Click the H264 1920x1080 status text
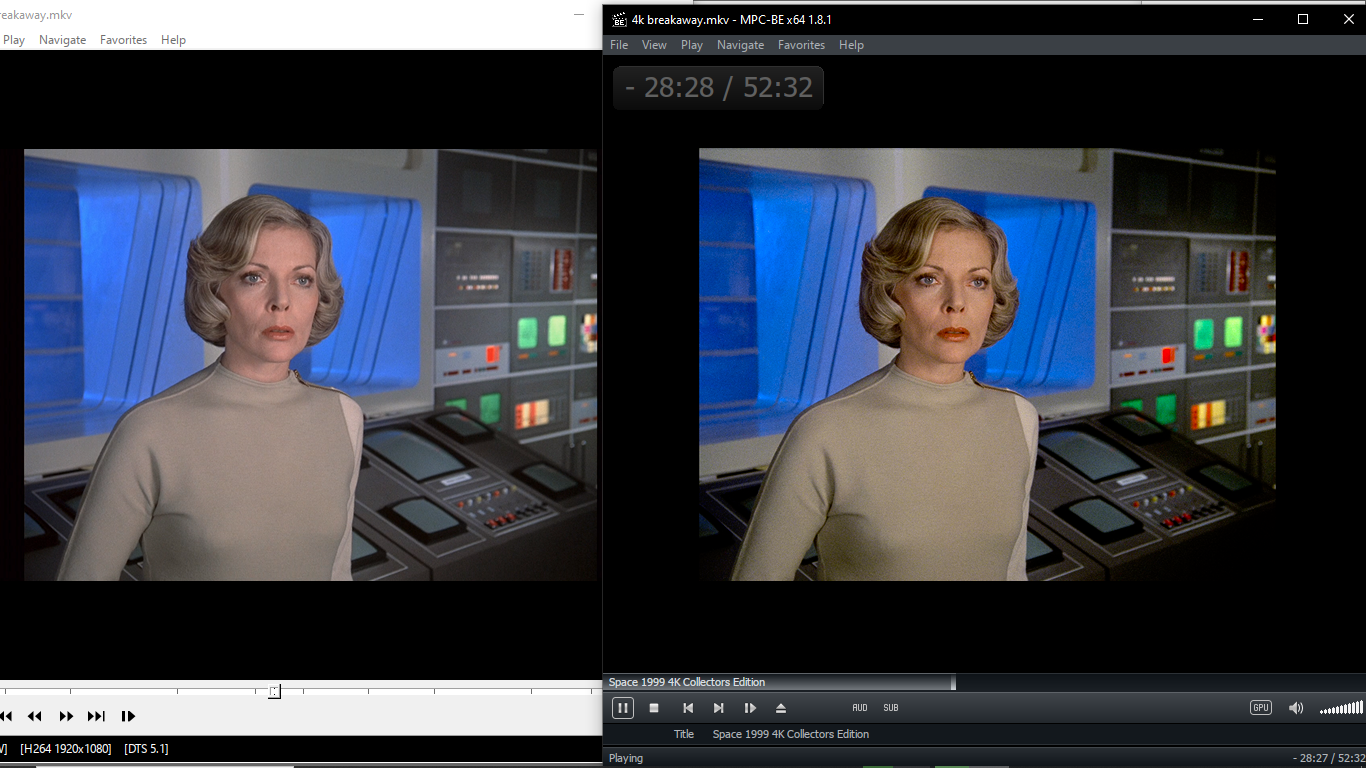 [66, 748]
